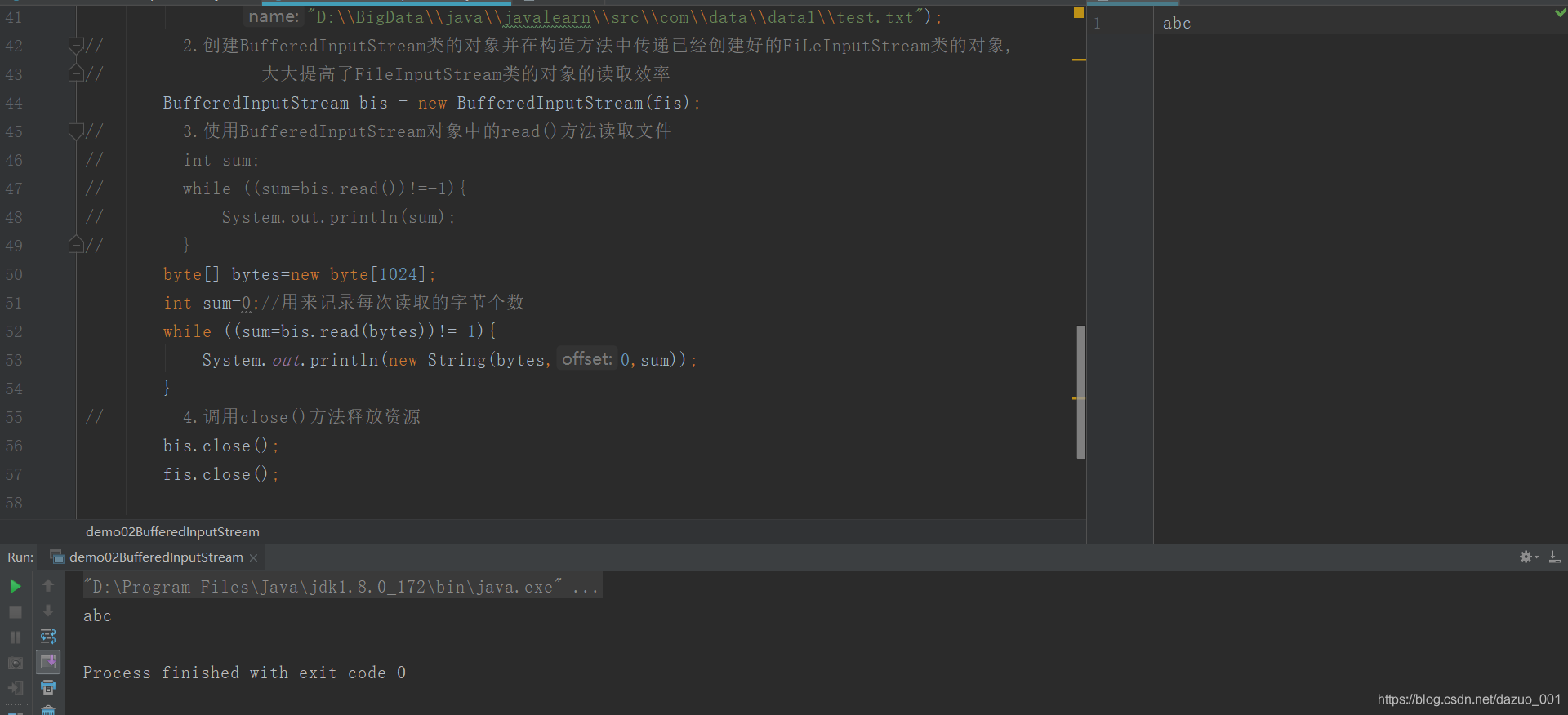This screenshot has height=715, width=1568.
Task: Click 'fis.close()' statement on line 57
Action: point(220,474)
